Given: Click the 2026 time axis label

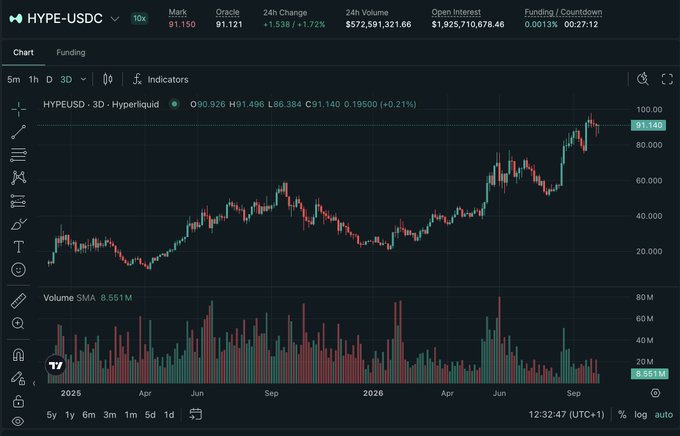Looking at the screenshot, I should coord(373,393).
